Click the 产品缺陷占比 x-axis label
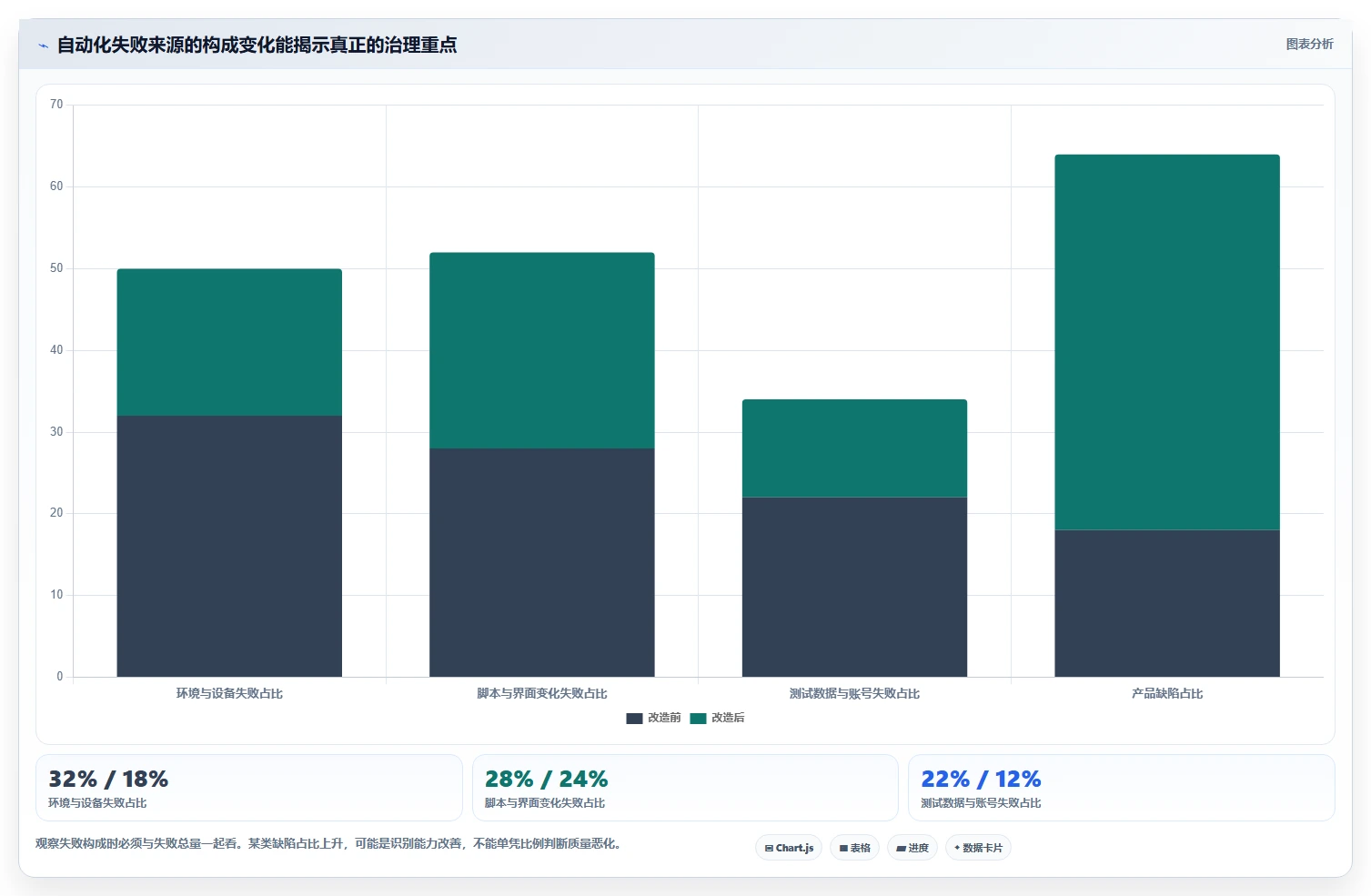 point(1167,694)
